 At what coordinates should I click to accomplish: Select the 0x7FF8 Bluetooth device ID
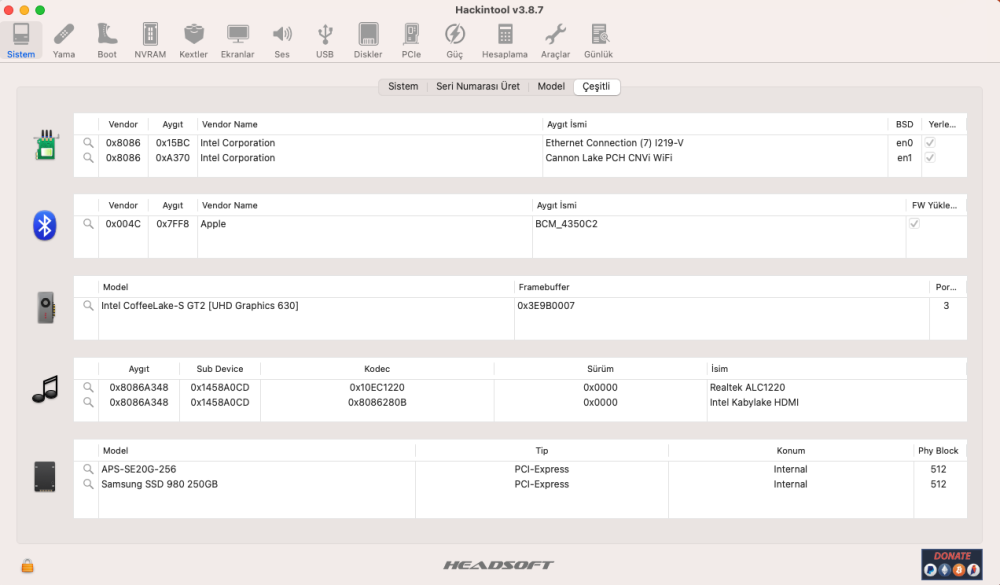(173, 224)
